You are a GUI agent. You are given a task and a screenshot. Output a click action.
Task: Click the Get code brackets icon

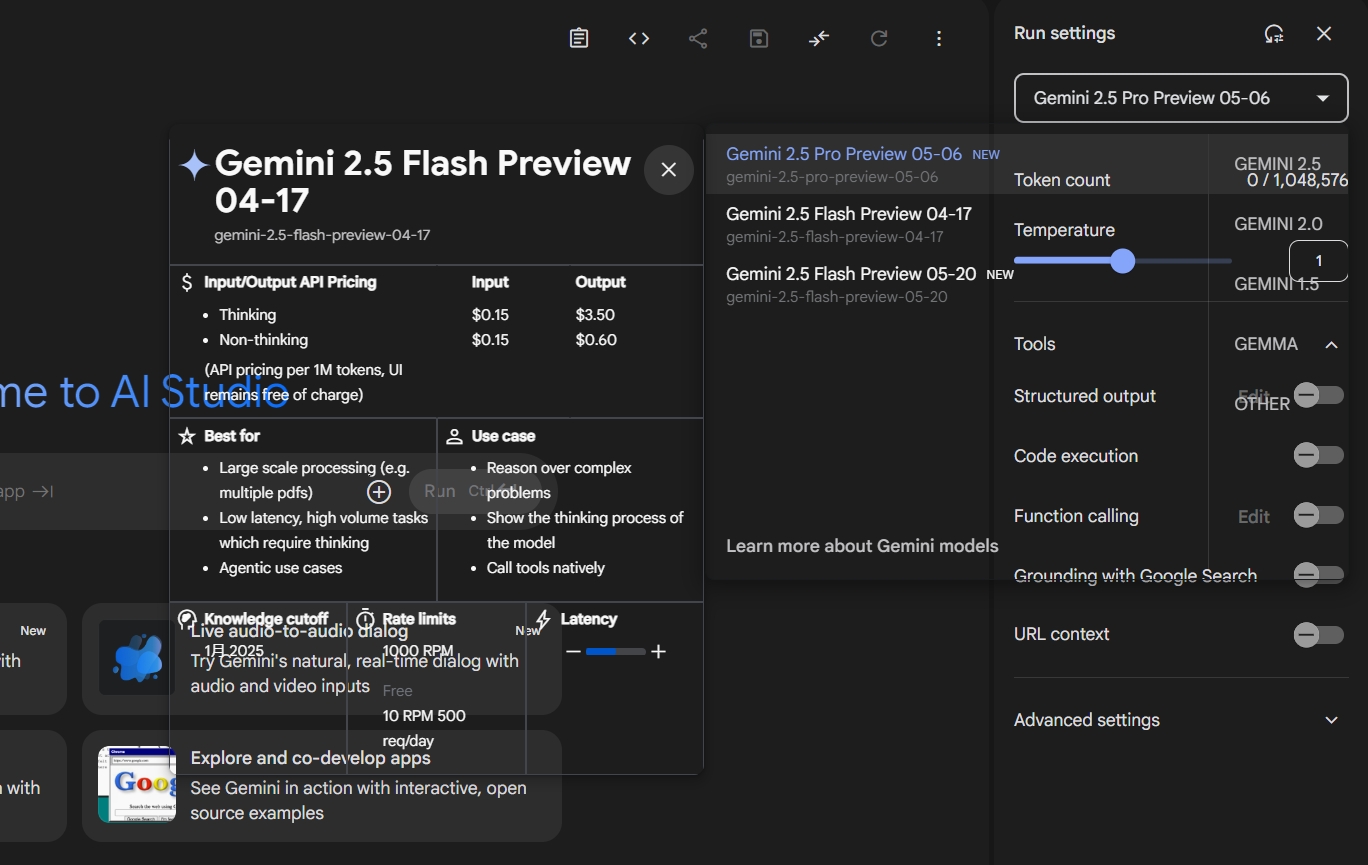(639, 38)
